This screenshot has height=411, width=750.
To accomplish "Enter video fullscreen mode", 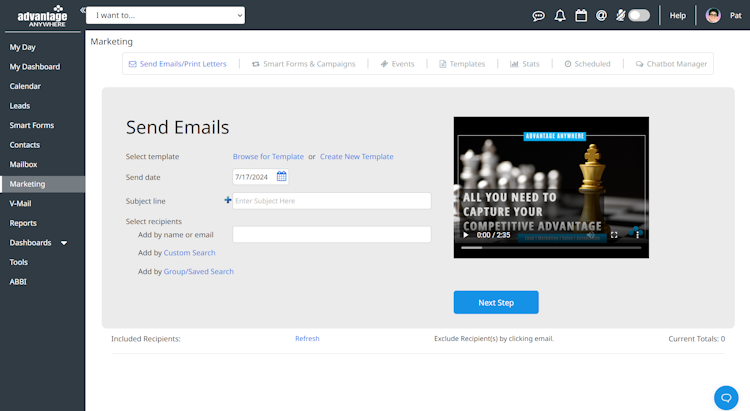I will 614,235.
